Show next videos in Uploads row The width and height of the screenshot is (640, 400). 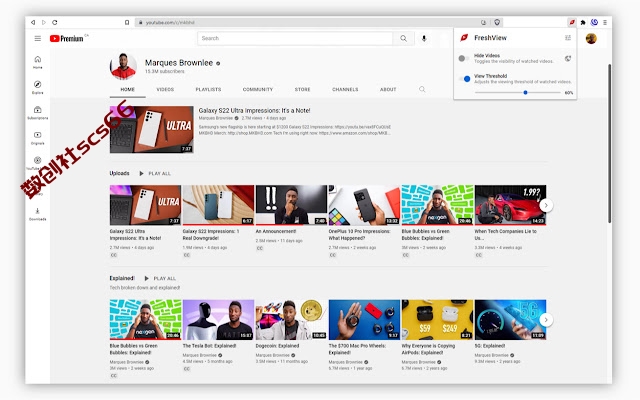point(546,205)
